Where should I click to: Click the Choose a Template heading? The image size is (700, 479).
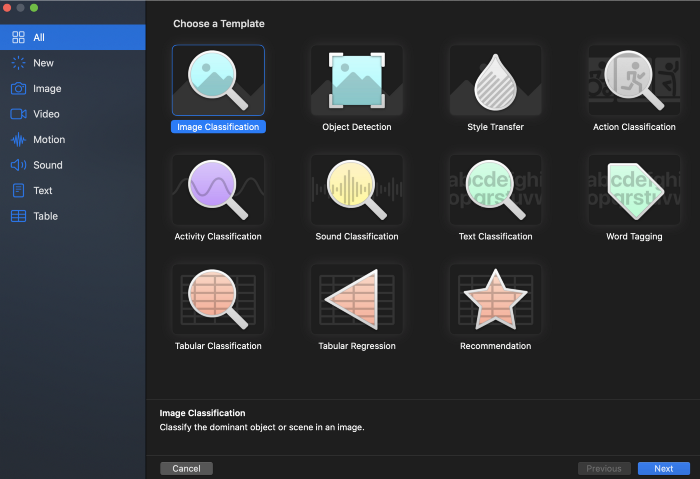[x=219, y=24]
